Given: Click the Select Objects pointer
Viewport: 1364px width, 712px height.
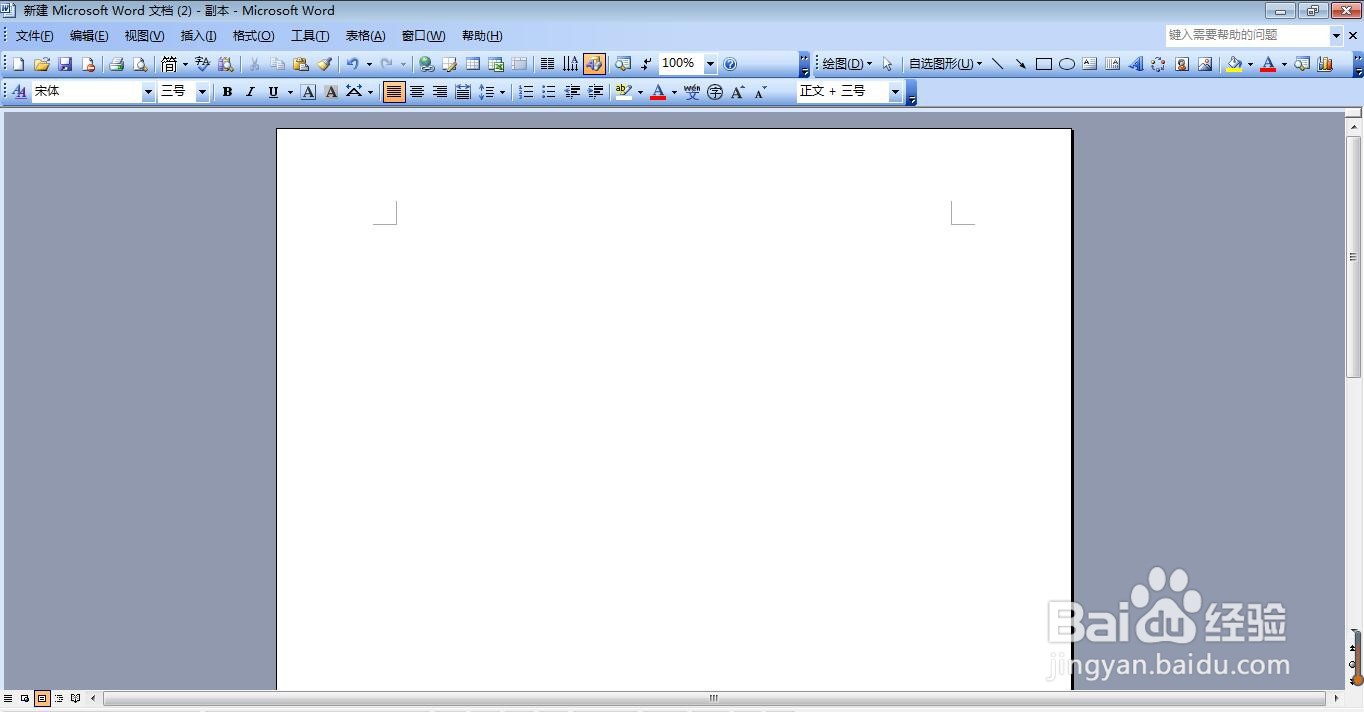Looking at the screenshot, I should coord(887,64).
